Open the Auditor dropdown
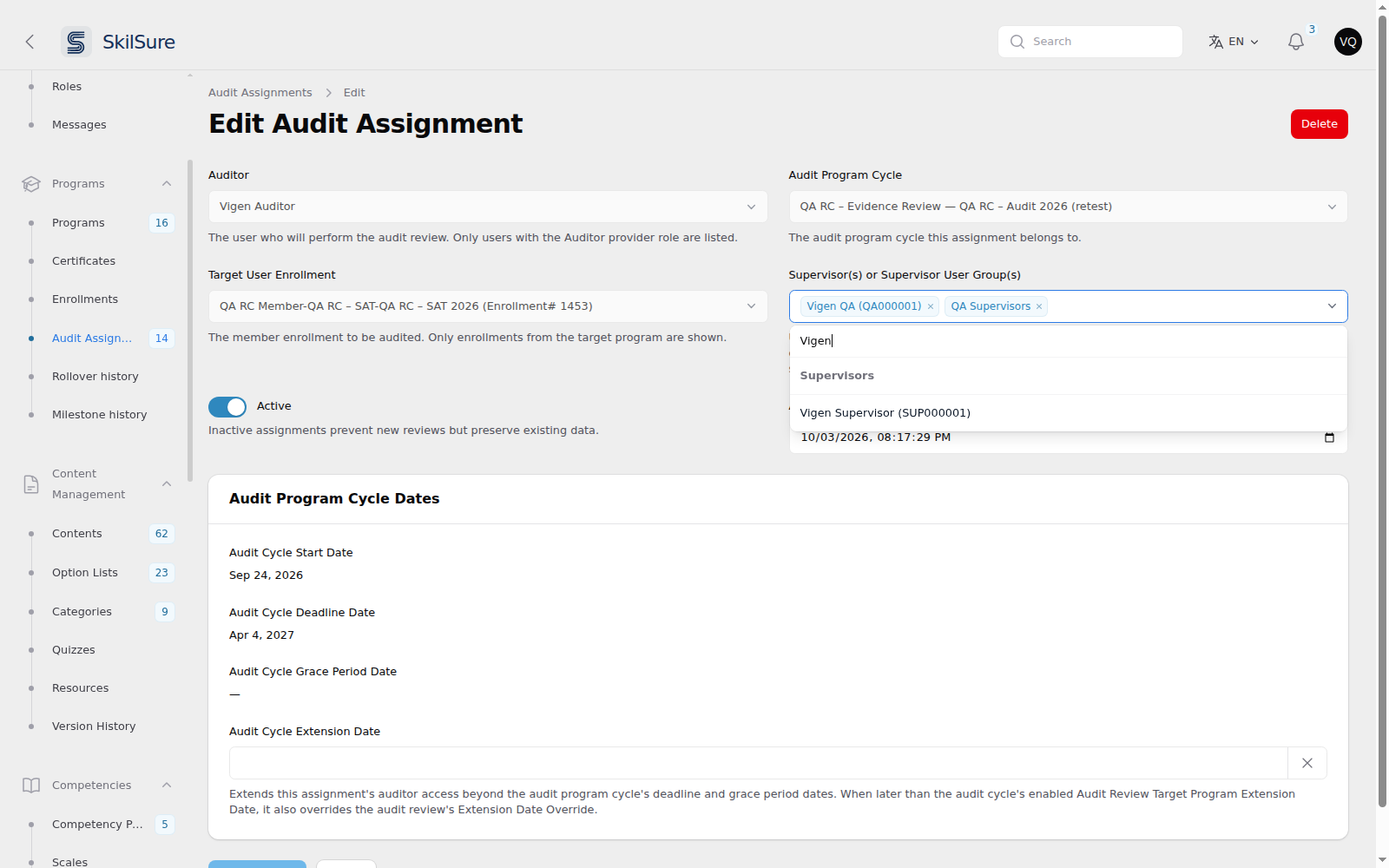Screen dimensions: 1389x868 [488, 207]
